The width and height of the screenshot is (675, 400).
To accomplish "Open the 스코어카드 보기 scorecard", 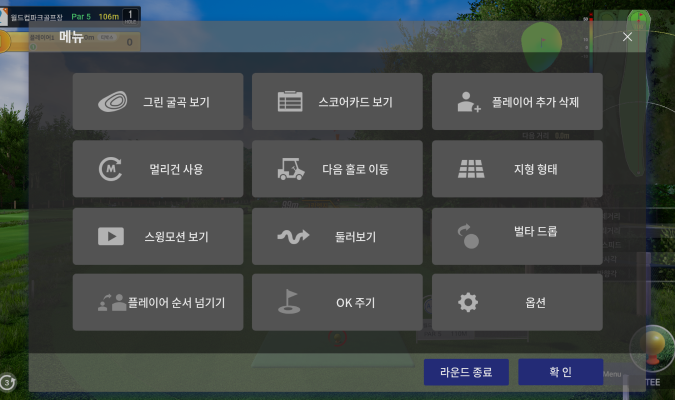I will [337, 102].
